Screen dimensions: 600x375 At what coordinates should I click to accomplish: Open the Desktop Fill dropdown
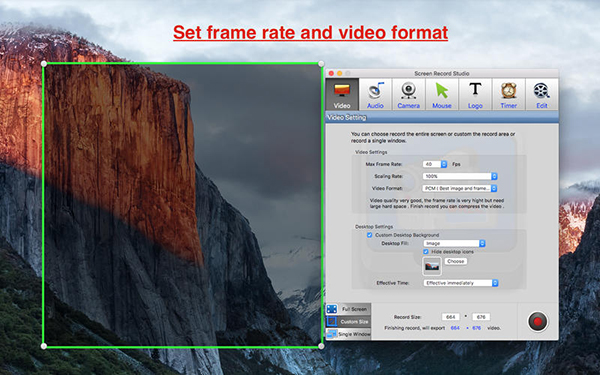tap(454, 243)
